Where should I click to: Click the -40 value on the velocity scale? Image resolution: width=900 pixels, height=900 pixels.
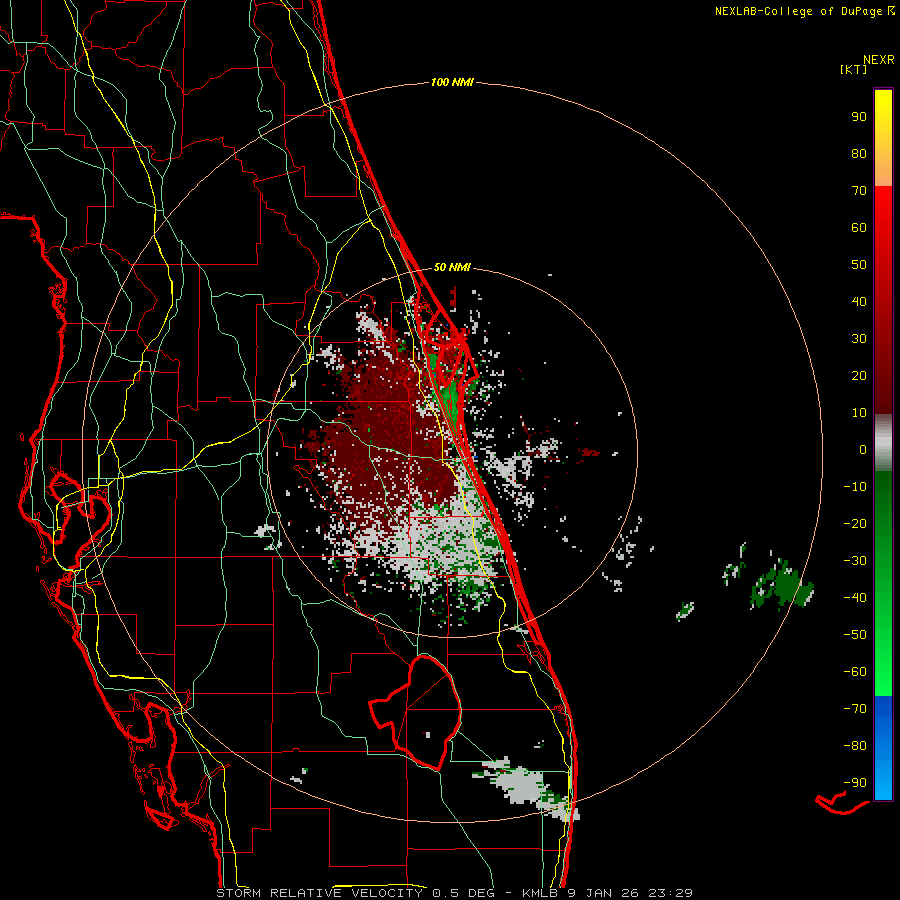[x=855, y=598]
